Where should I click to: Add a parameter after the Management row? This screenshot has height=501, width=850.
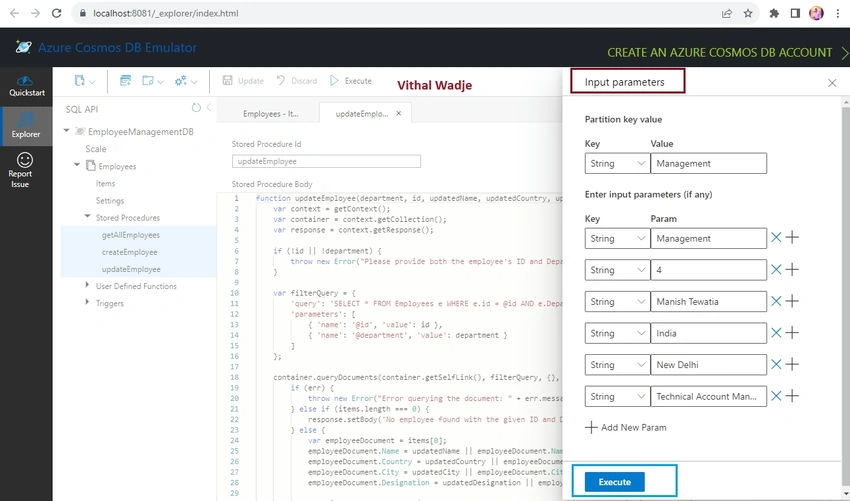coord(792,237)
